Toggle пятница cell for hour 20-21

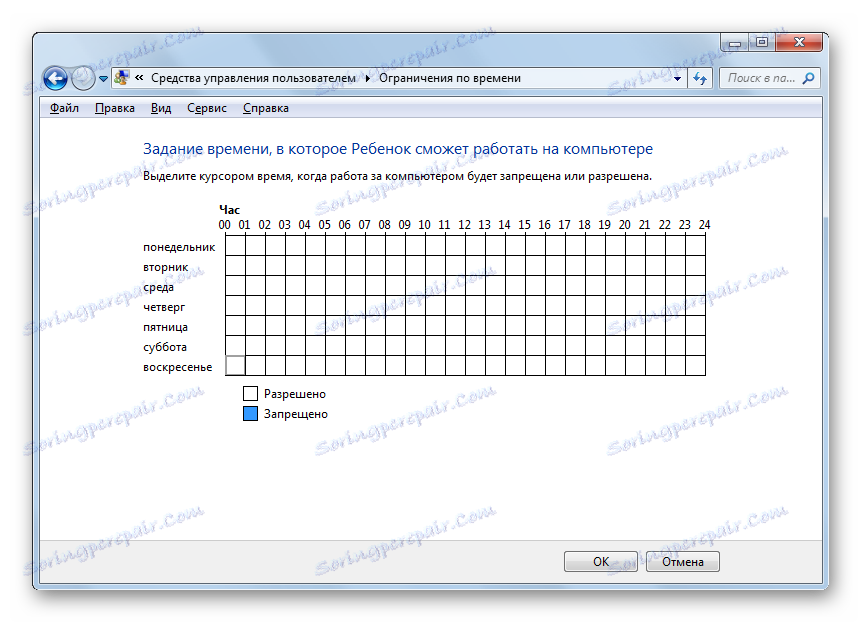coord(636,326)
